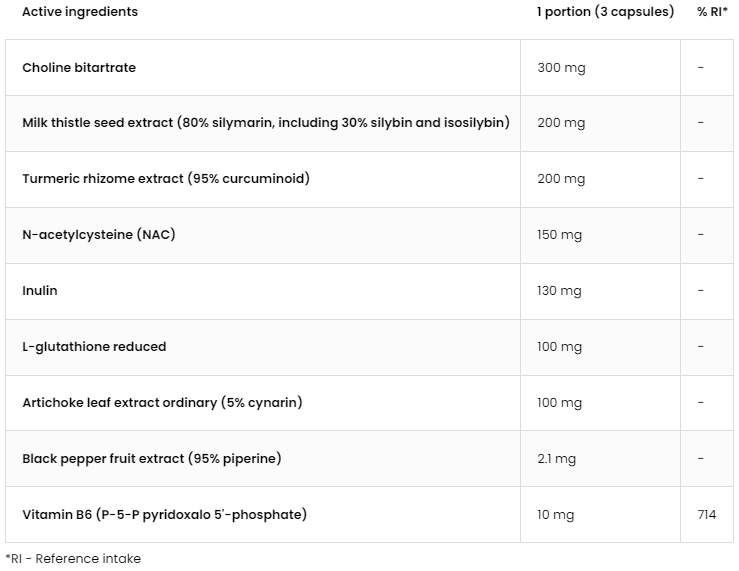Viewport: 739px width, 571px height.
Task: Select L-glutathione reduced ingredient name
Action: click(x=94, y=347)
